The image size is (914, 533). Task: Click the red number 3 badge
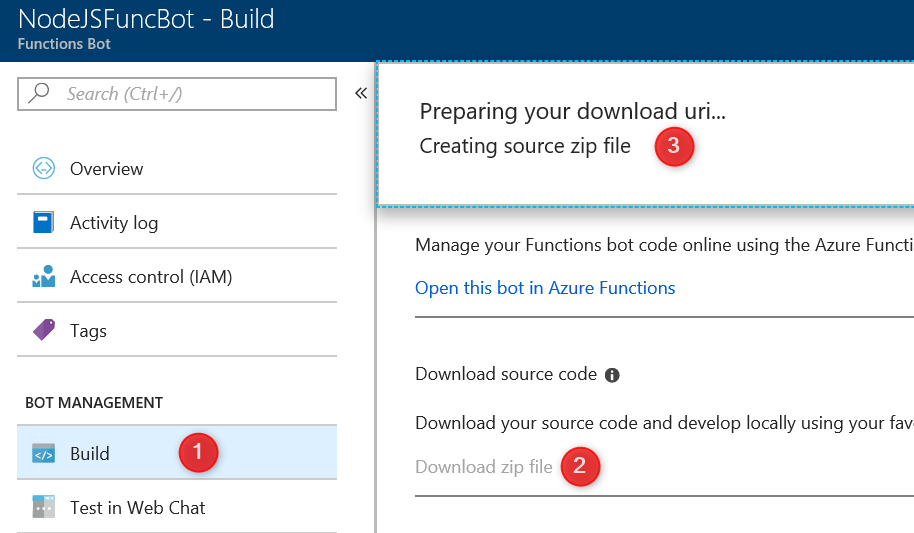(673, 146)
